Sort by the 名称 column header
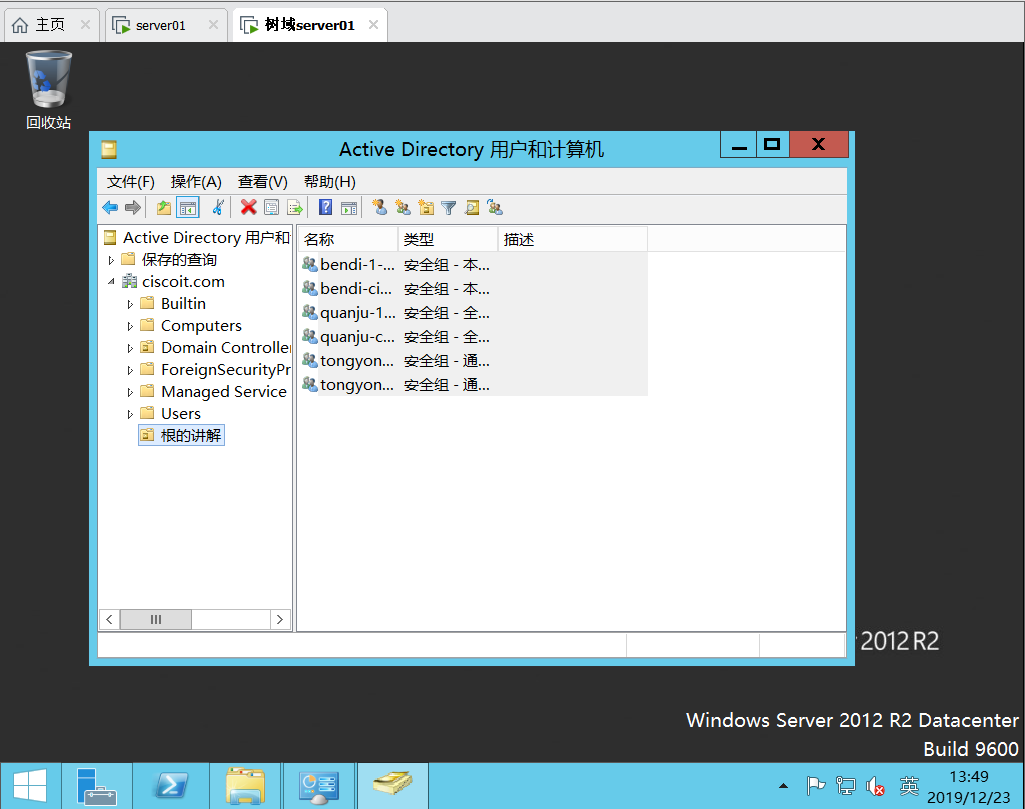 click(x=348, y=239)
